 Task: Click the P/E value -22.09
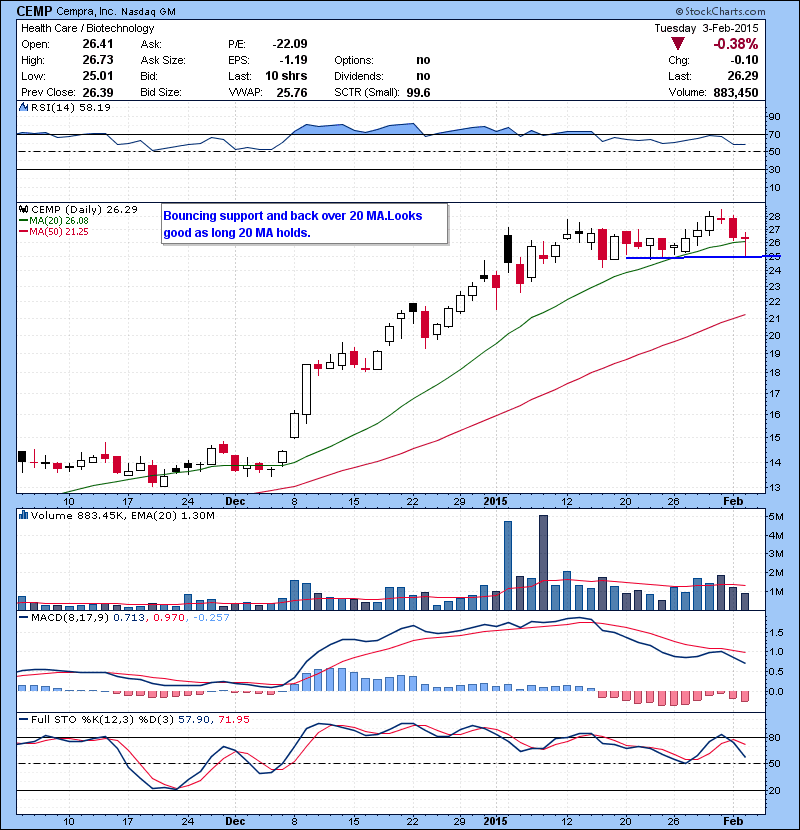(x=290, y=44)
